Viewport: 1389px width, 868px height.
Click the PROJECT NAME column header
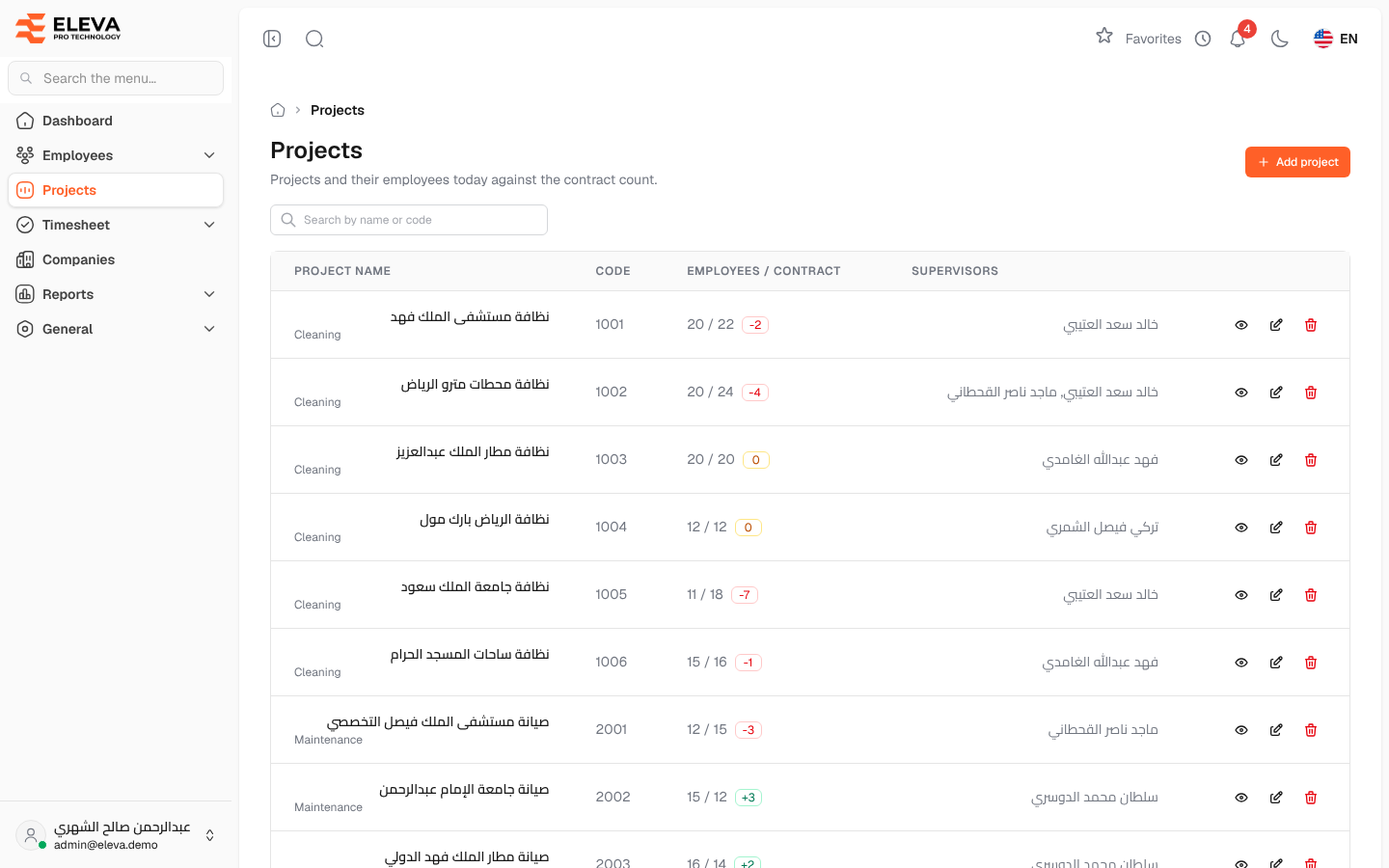click(342, 271)
